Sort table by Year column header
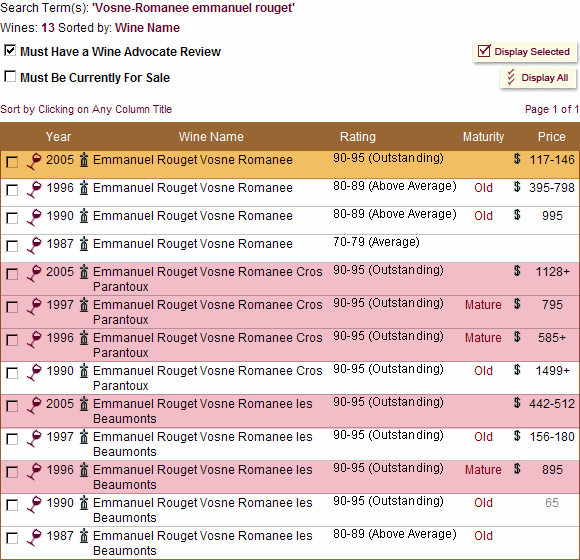 (58, 137)
